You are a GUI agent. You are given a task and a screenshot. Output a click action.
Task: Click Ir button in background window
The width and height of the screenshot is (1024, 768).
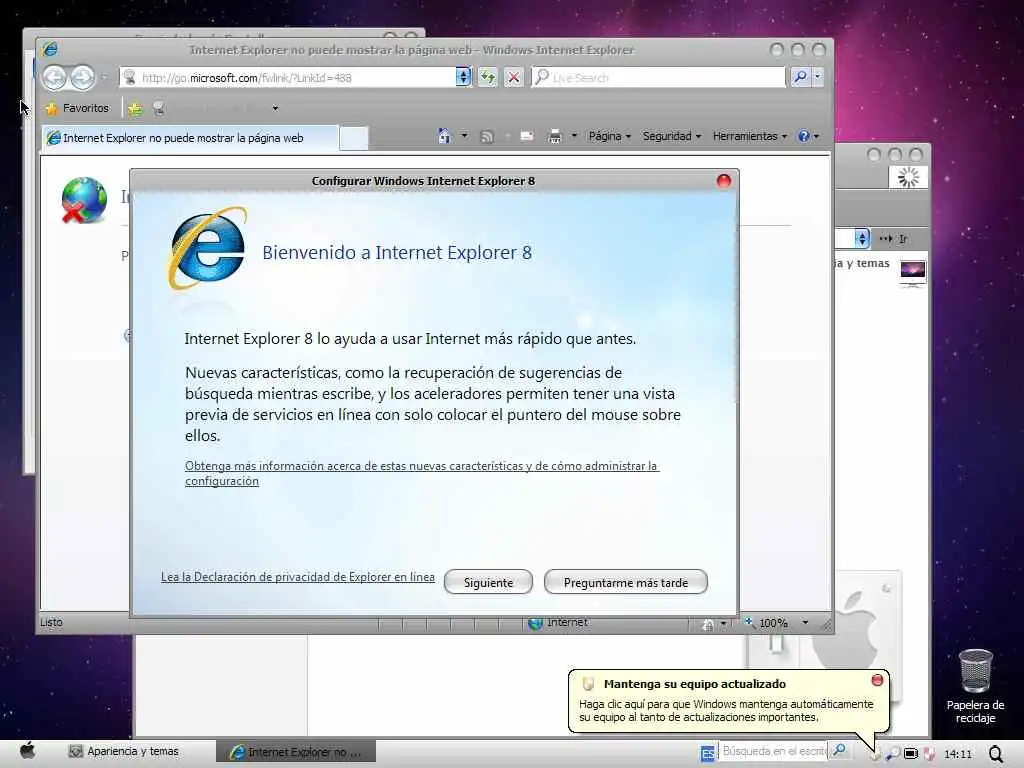click(x=894, y=239)
